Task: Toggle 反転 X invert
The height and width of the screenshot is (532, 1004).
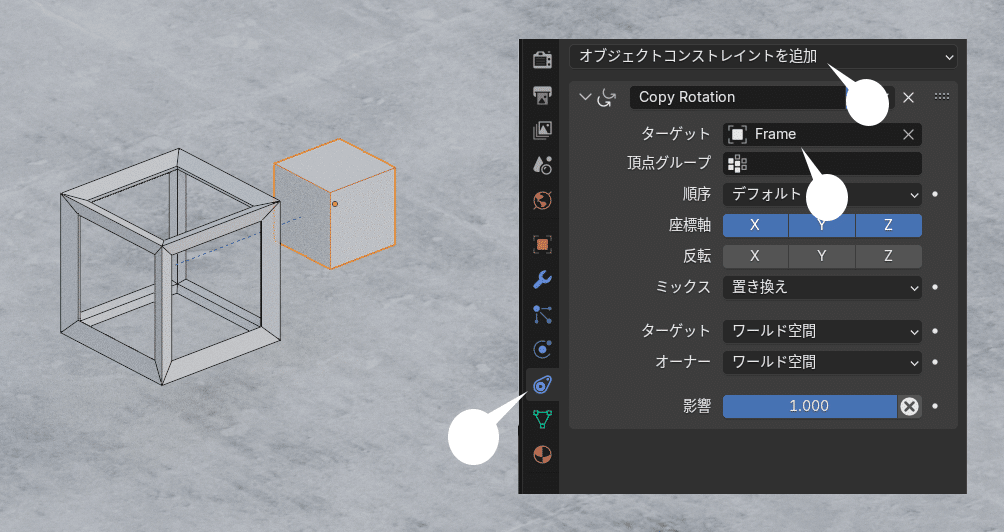Action: pyautogui.click(x=756, y=256)
